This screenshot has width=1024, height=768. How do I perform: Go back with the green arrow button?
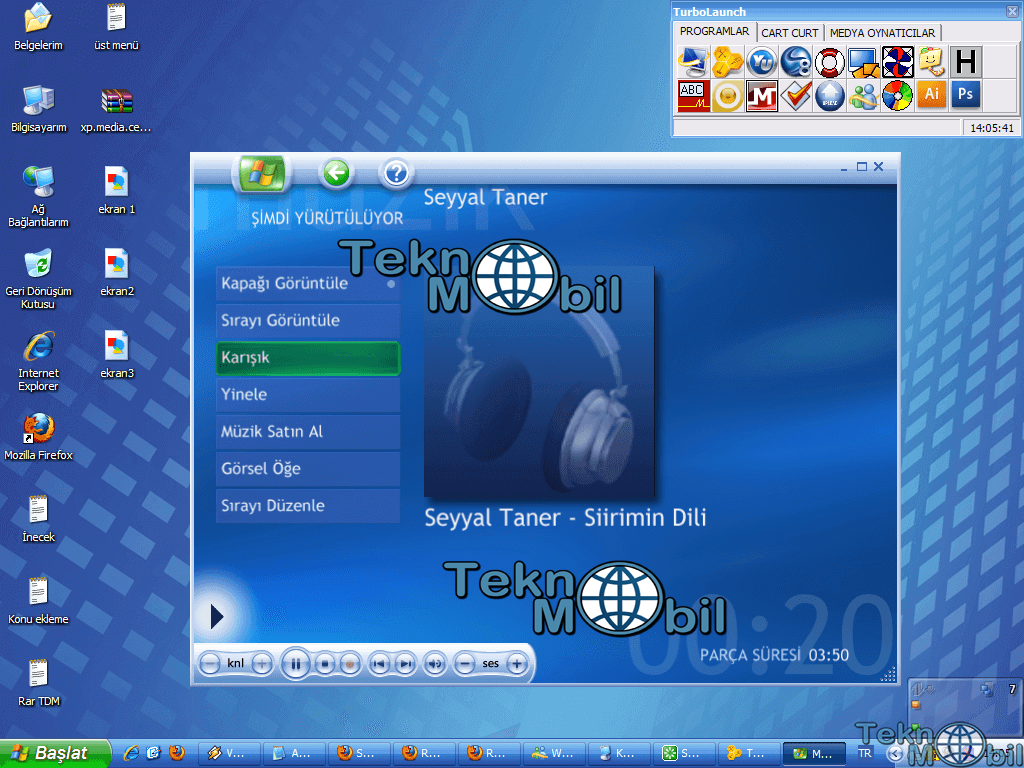coord(336,174)
